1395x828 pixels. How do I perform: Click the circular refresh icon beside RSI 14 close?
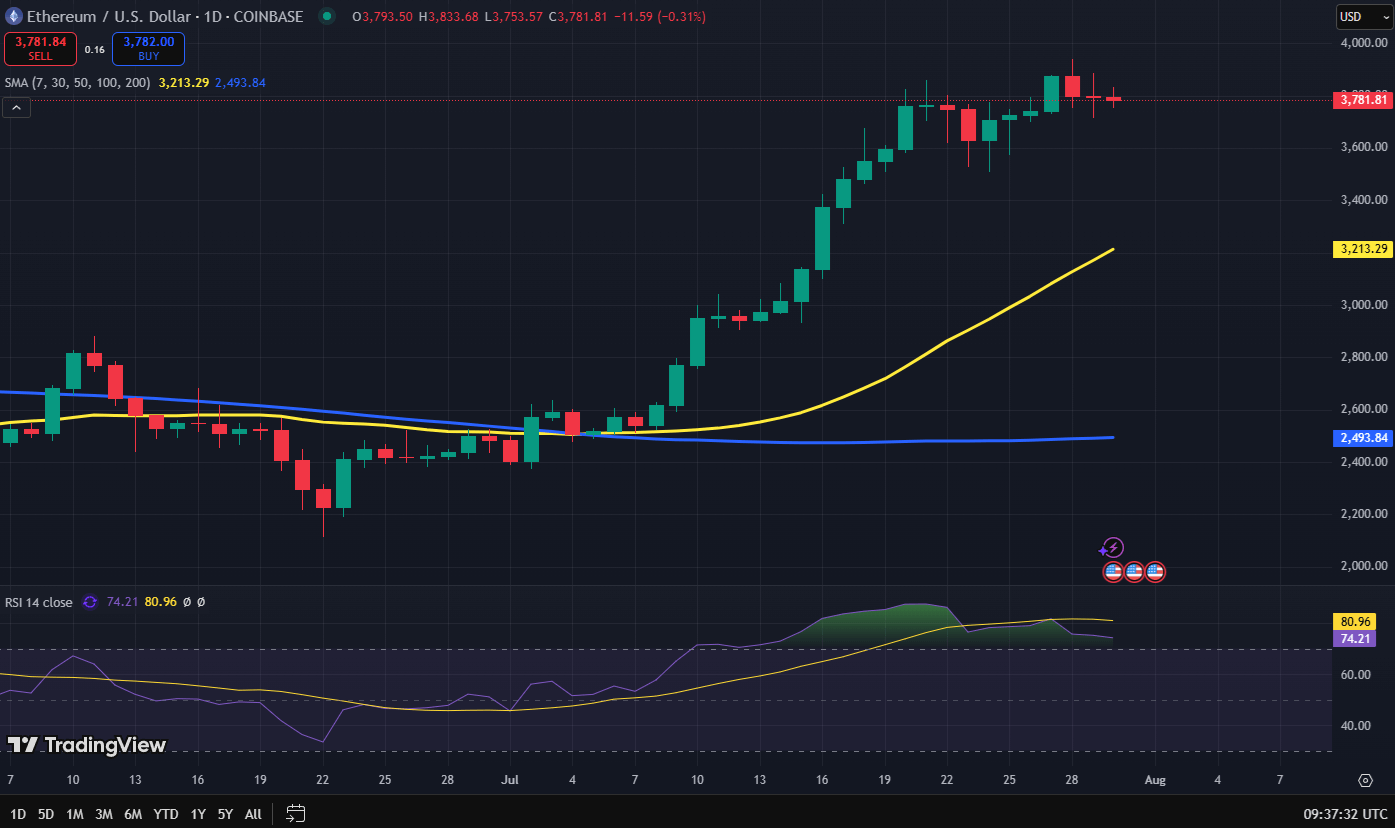pyautogui.click(x=90, y=602)
